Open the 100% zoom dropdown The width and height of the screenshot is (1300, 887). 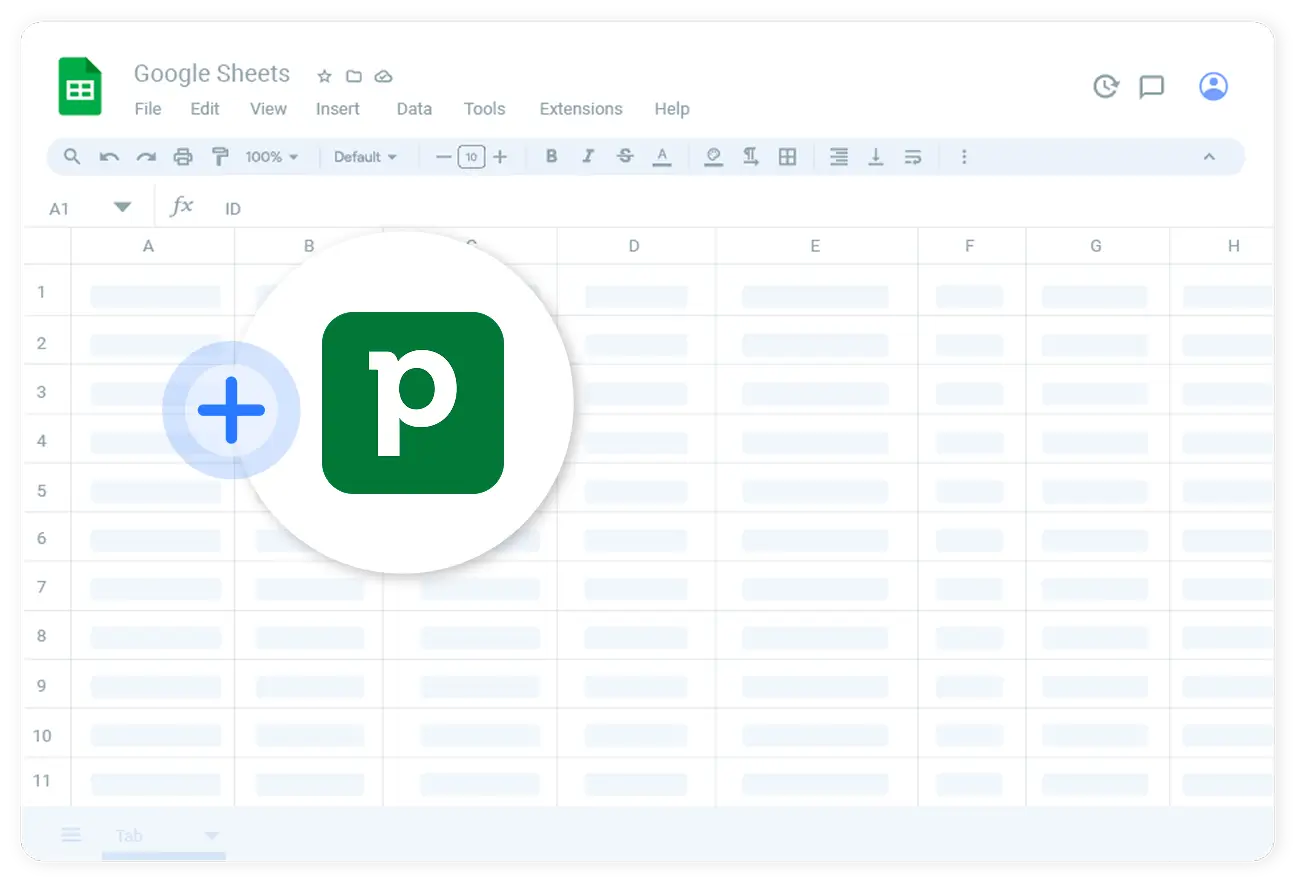coord(272,157)
